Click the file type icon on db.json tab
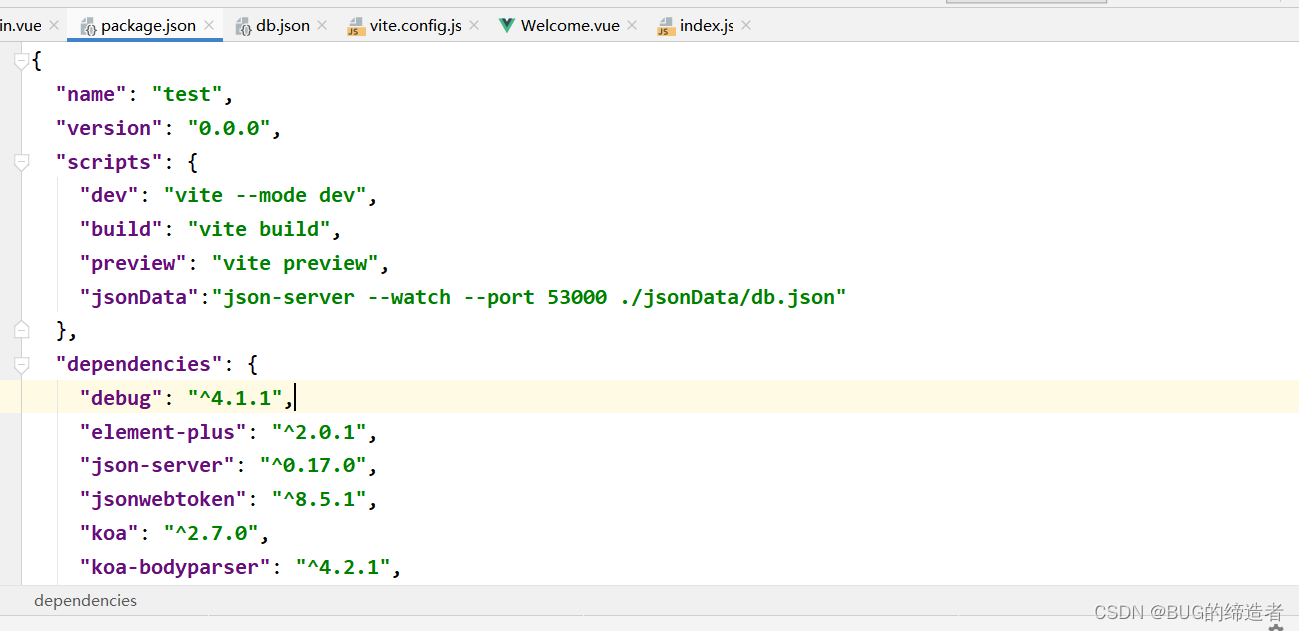 pos(243,25)
